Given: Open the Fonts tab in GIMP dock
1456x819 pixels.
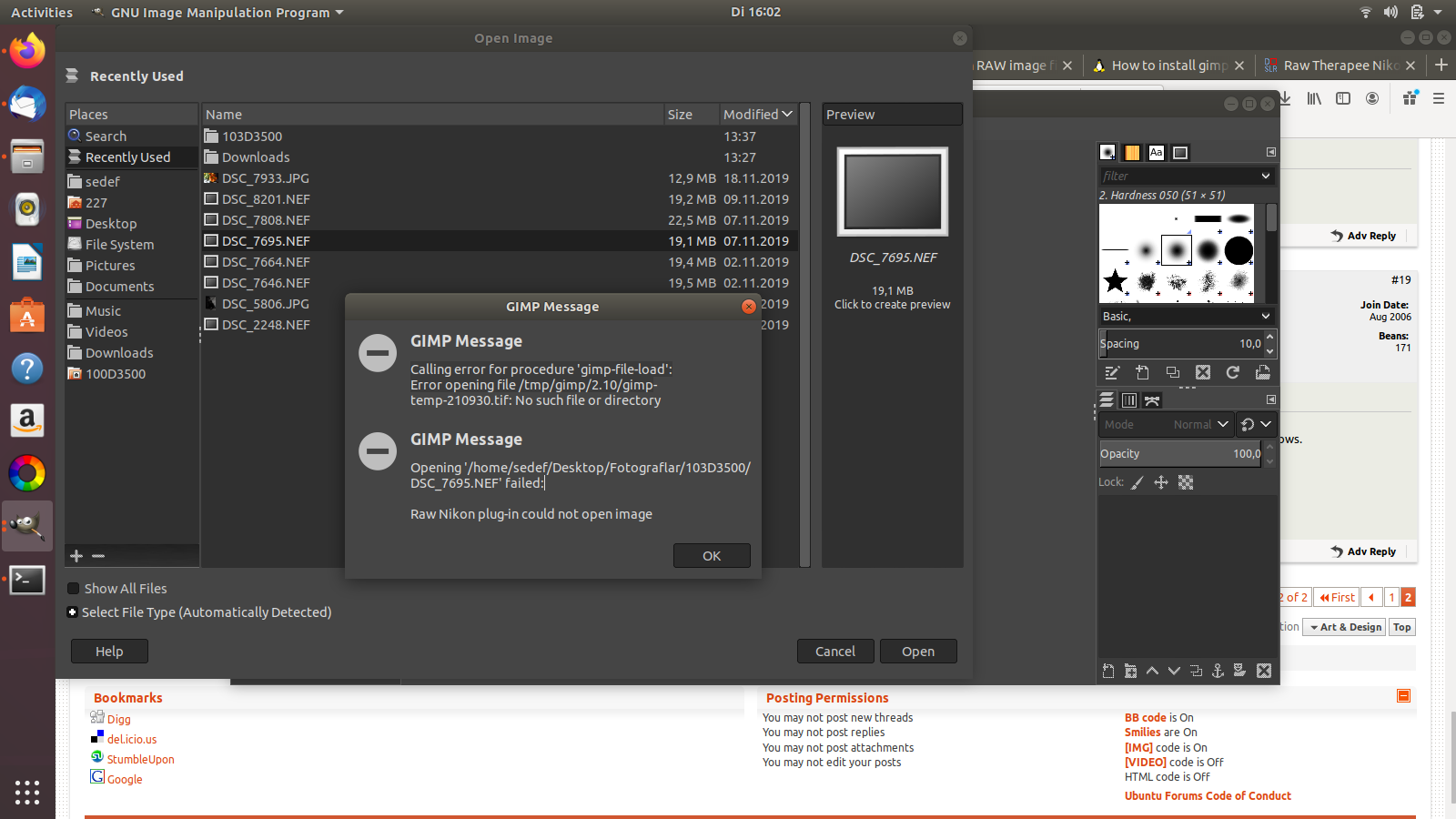Looking at the screenshot, I should [1156, 153].
